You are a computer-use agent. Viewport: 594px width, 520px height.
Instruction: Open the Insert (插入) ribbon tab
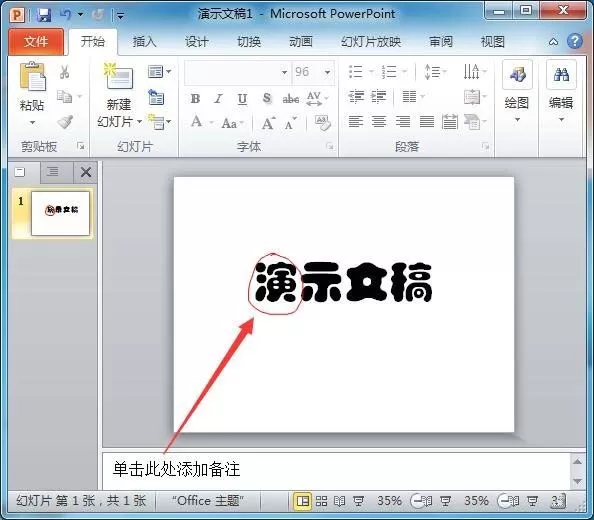coord(144,41)
